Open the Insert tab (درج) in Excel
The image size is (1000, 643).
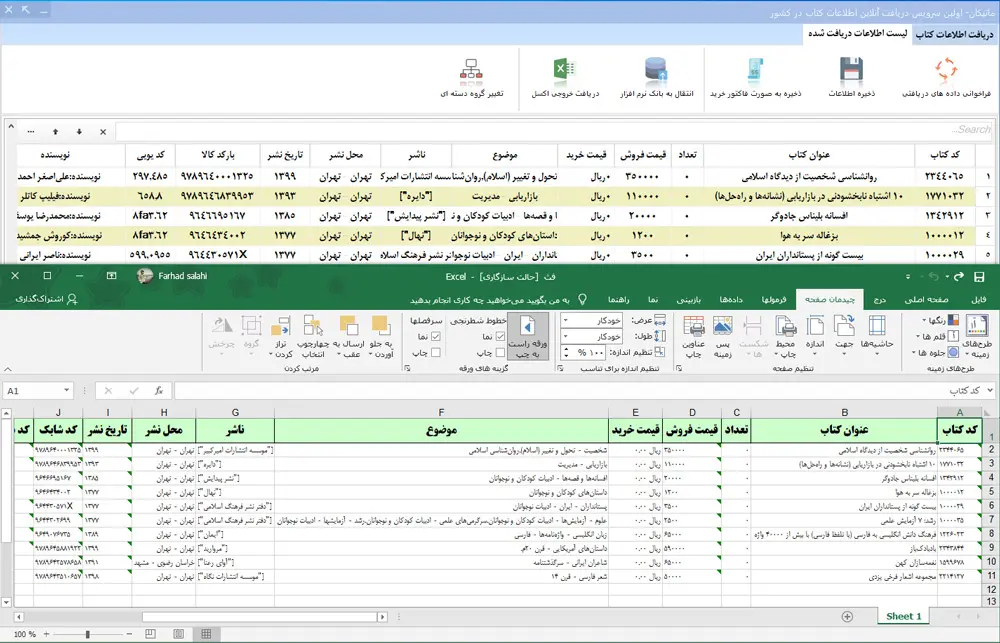click(879, 299)
